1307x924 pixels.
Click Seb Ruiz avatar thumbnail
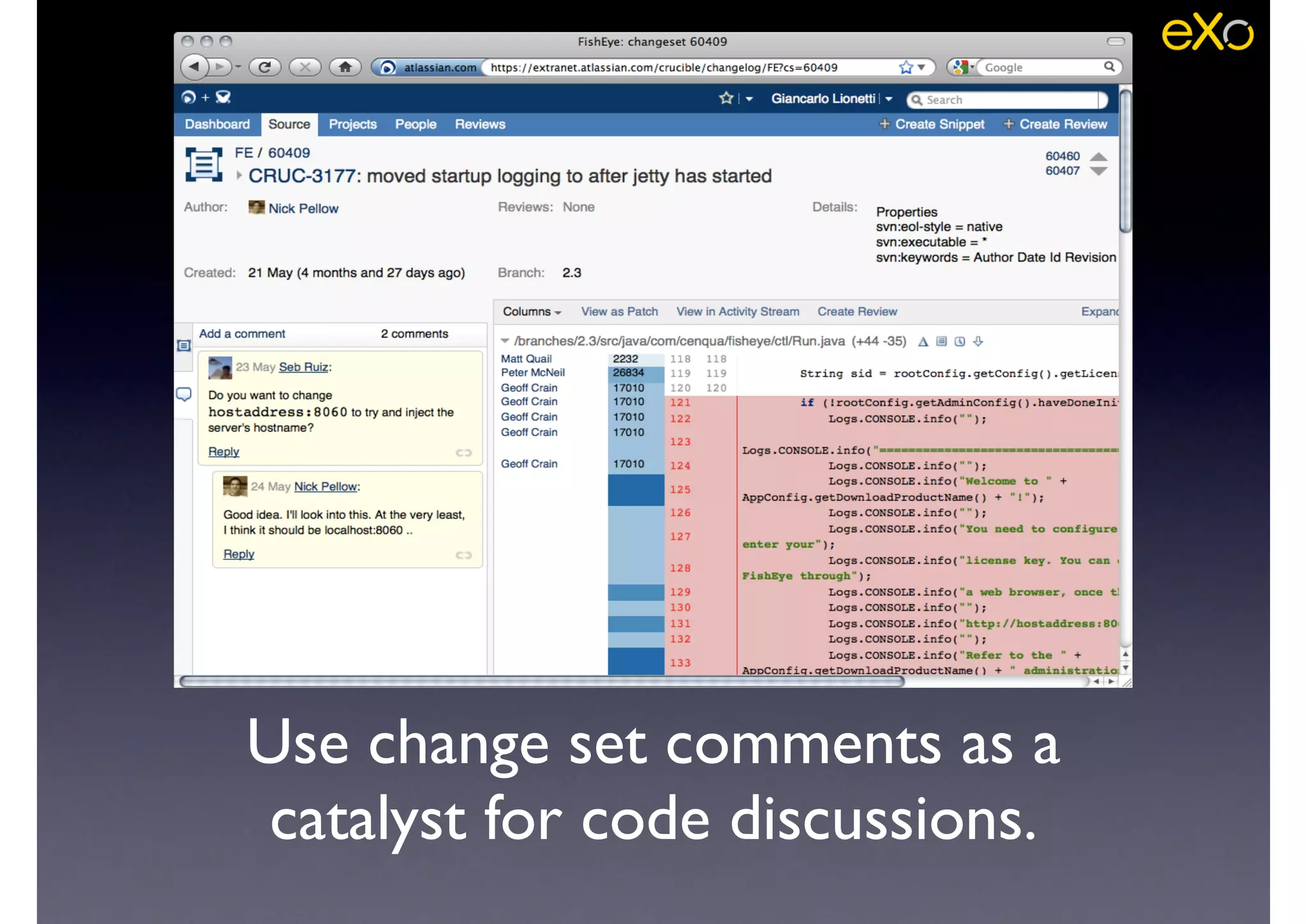coord(220,368)
